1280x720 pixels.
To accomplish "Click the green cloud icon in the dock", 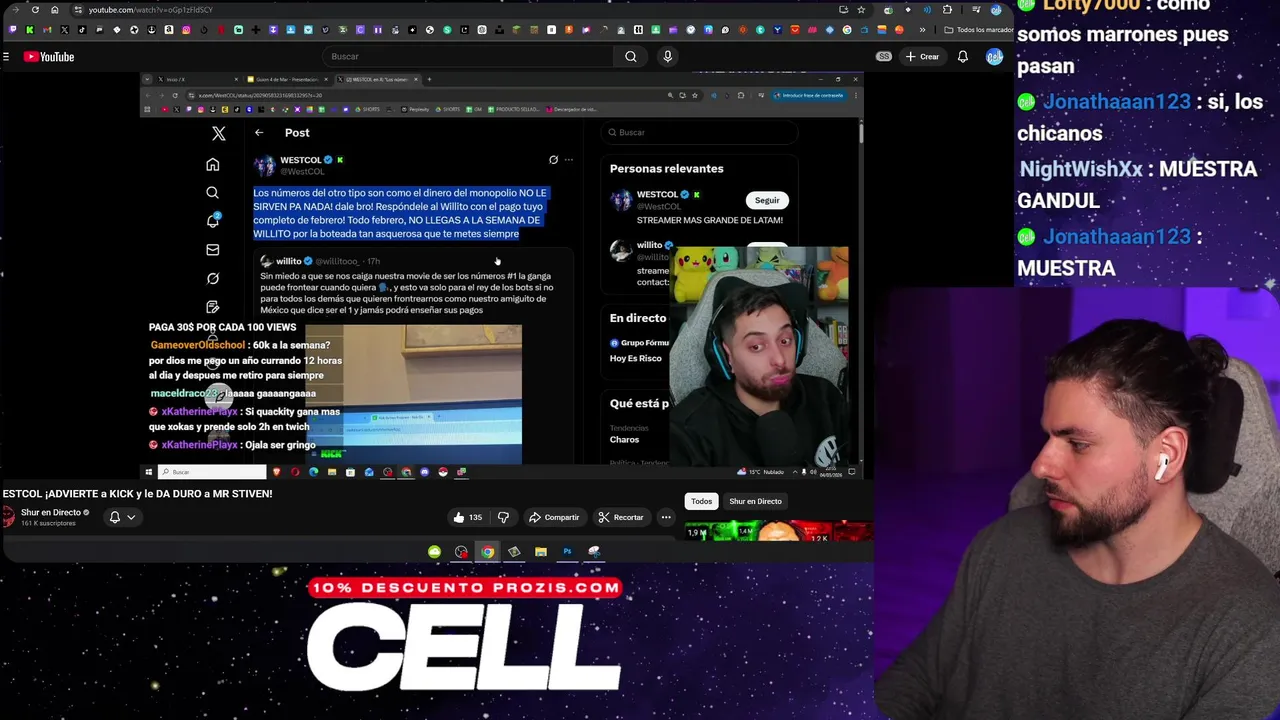I will coord(434,552).
